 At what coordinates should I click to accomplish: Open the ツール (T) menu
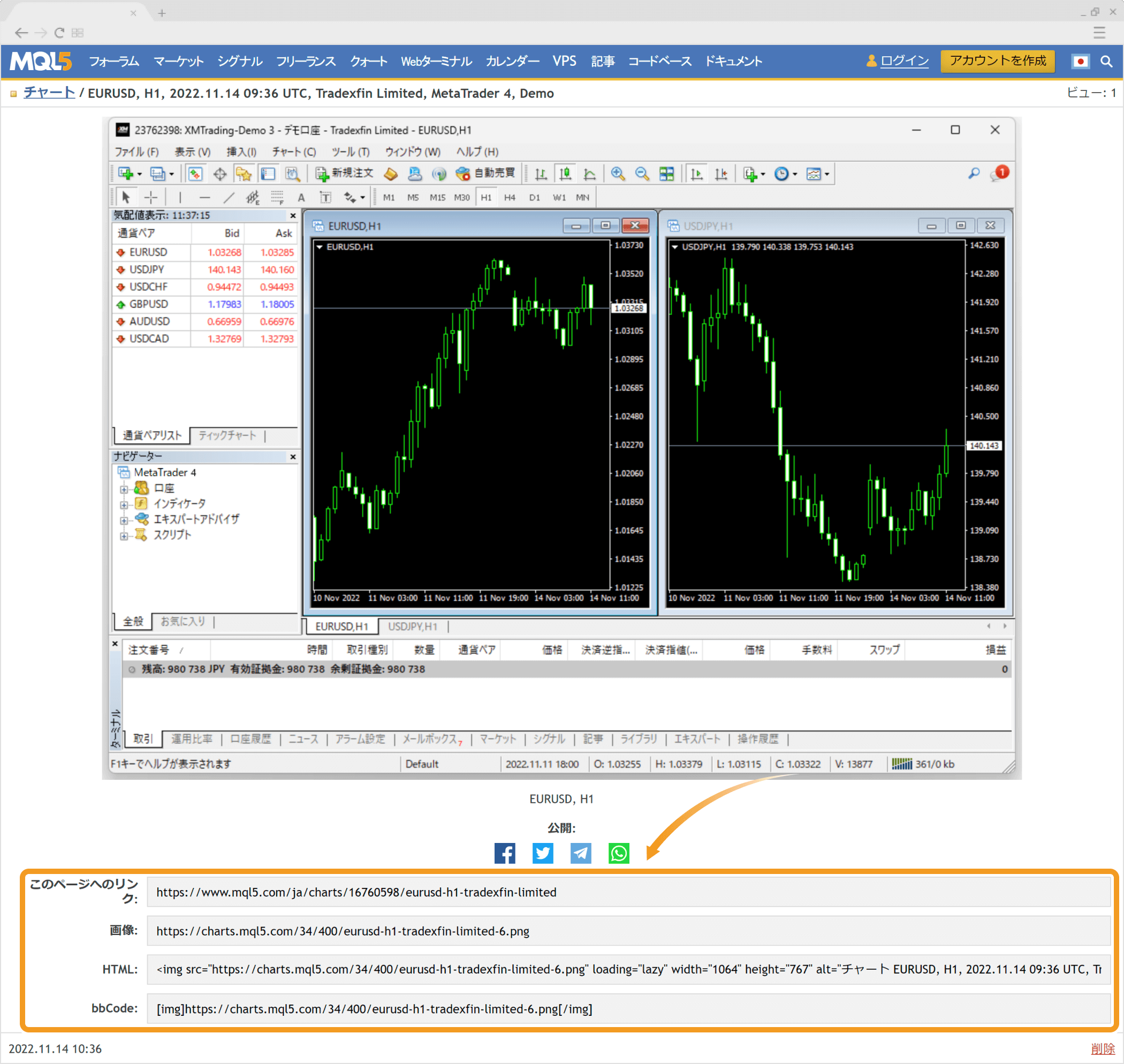click(x=351, y=152)
